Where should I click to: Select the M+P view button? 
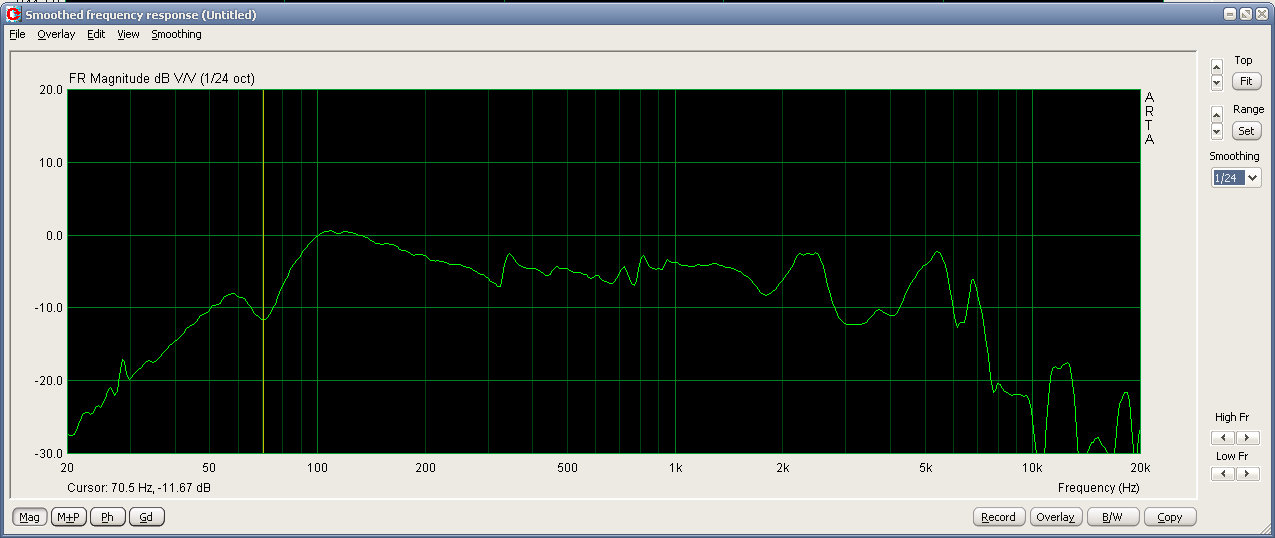coord(68,516)
